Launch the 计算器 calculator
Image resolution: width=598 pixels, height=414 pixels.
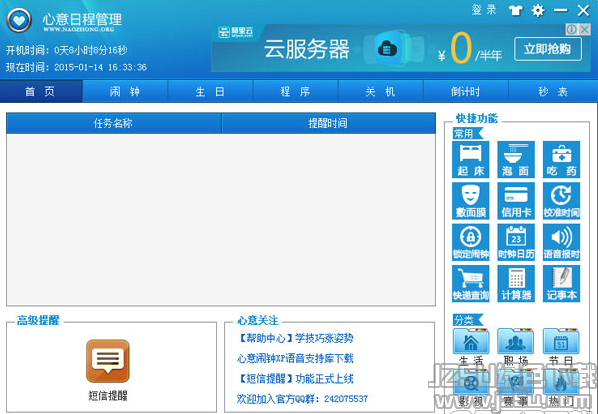click(516, 284)
